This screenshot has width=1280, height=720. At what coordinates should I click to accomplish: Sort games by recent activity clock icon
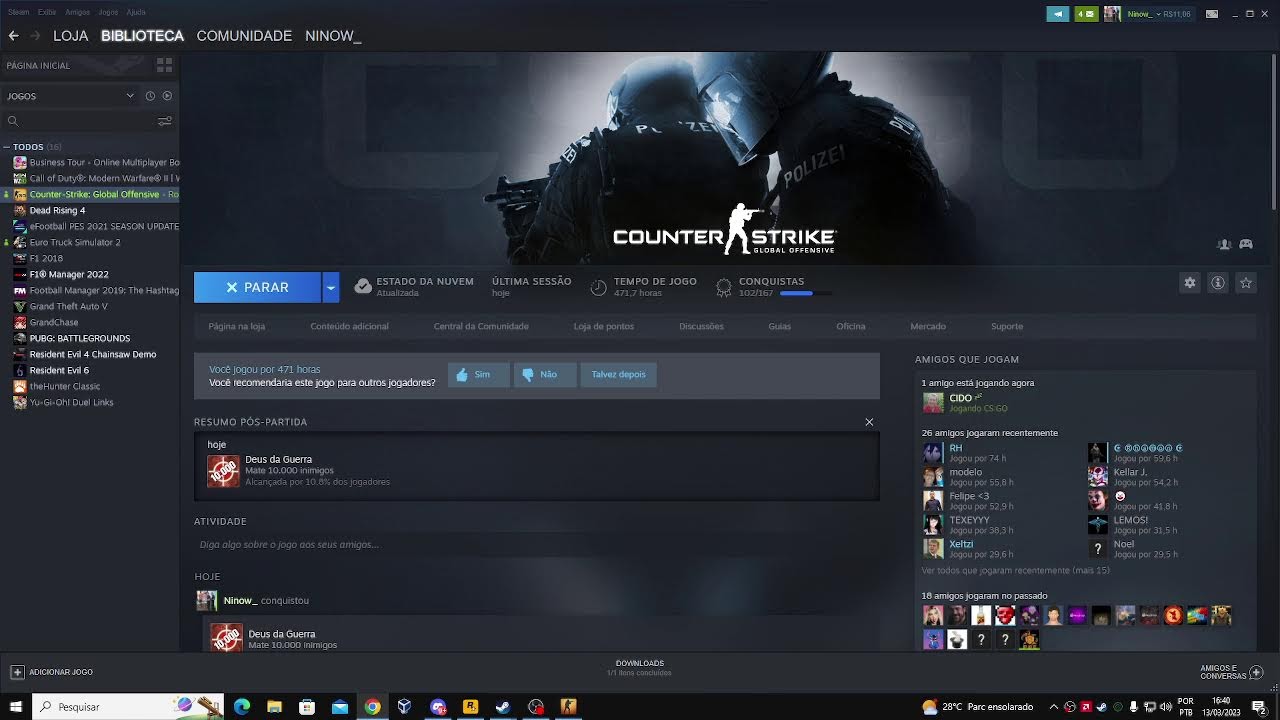tap(150, 96)
